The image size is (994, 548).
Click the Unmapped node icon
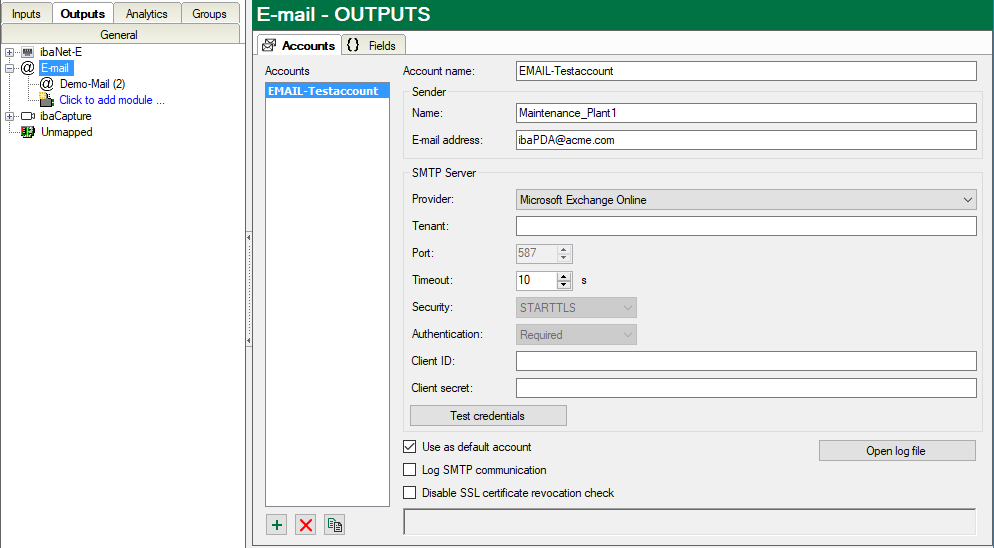27,132
